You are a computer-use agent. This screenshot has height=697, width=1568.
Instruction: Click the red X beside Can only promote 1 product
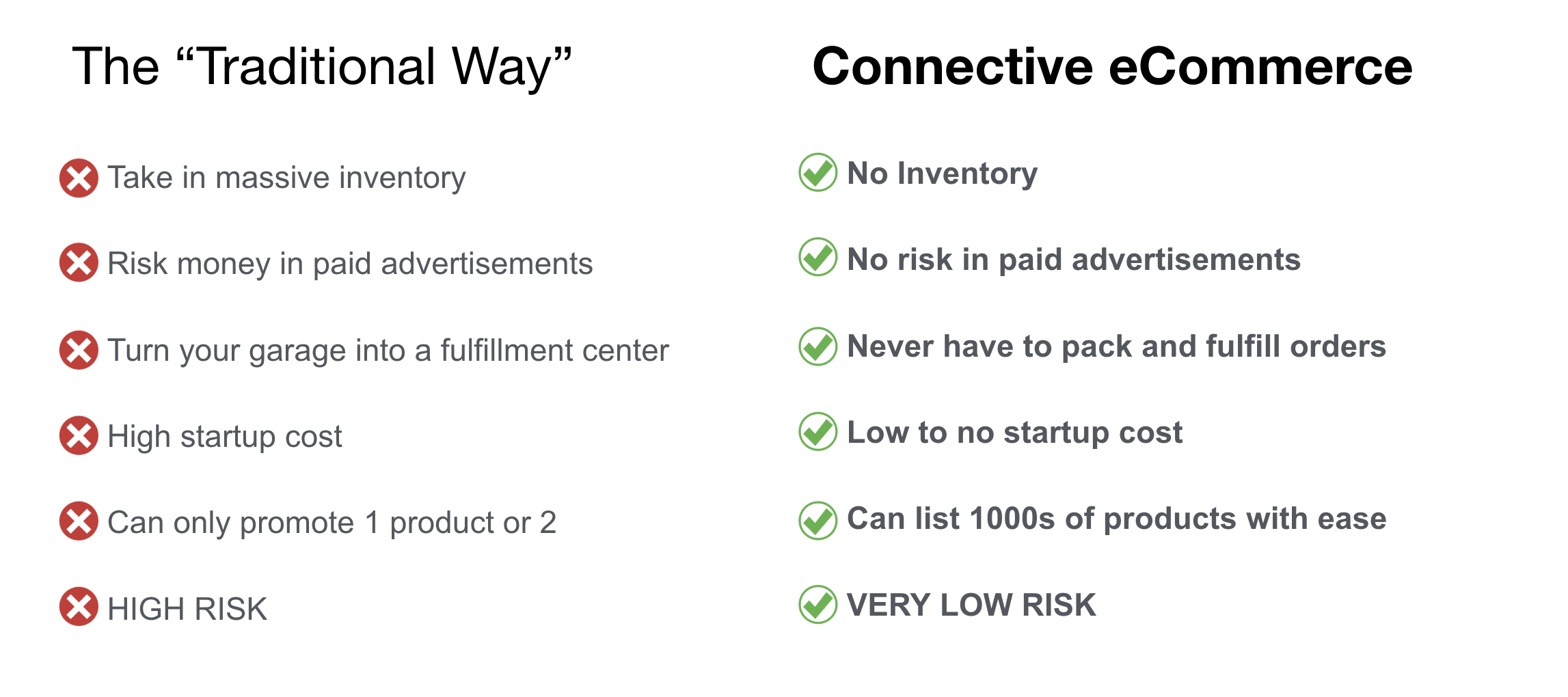point(79,521)
